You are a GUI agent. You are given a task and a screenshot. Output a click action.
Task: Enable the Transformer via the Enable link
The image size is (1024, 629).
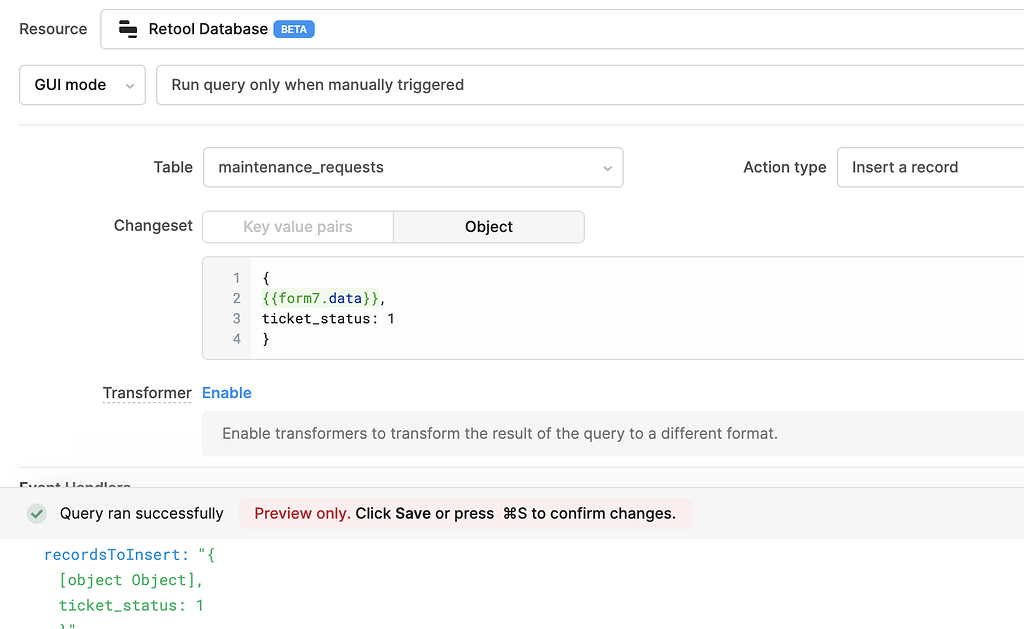(x=227, y=393)
